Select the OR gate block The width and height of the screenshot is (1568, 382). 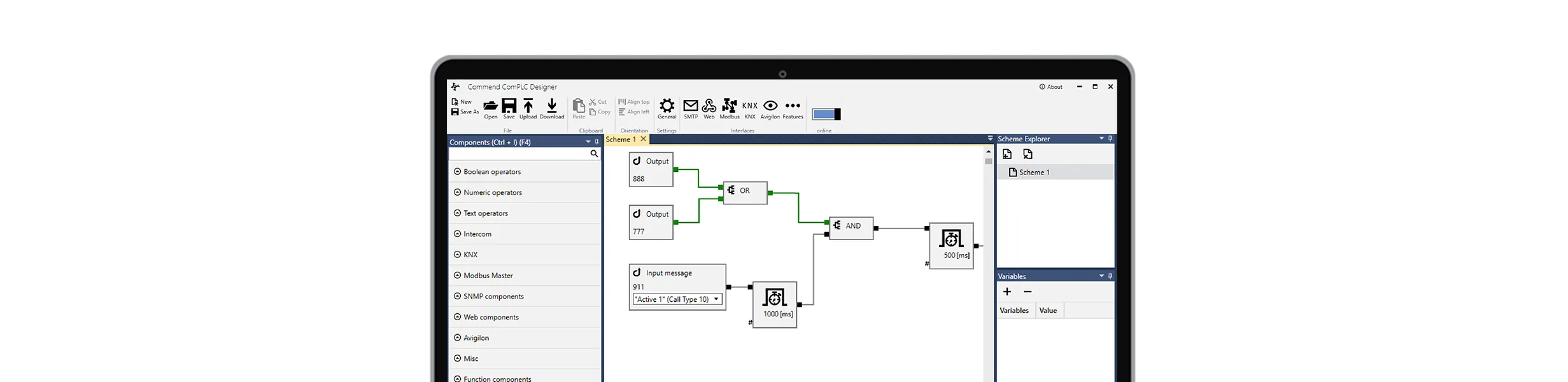pos(745,193)
